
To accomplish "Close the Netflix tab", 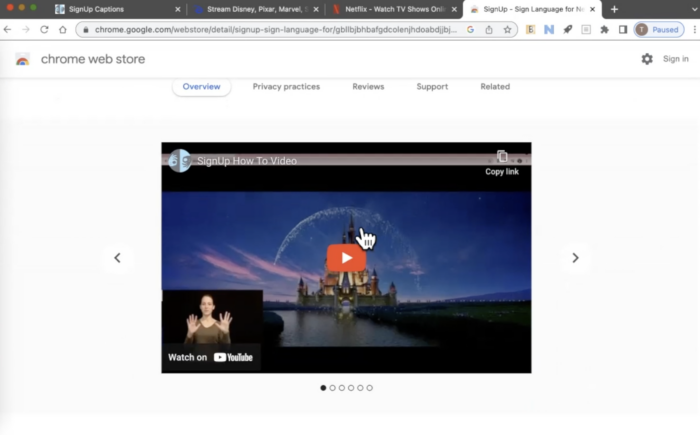I will (x=454, y=9).
